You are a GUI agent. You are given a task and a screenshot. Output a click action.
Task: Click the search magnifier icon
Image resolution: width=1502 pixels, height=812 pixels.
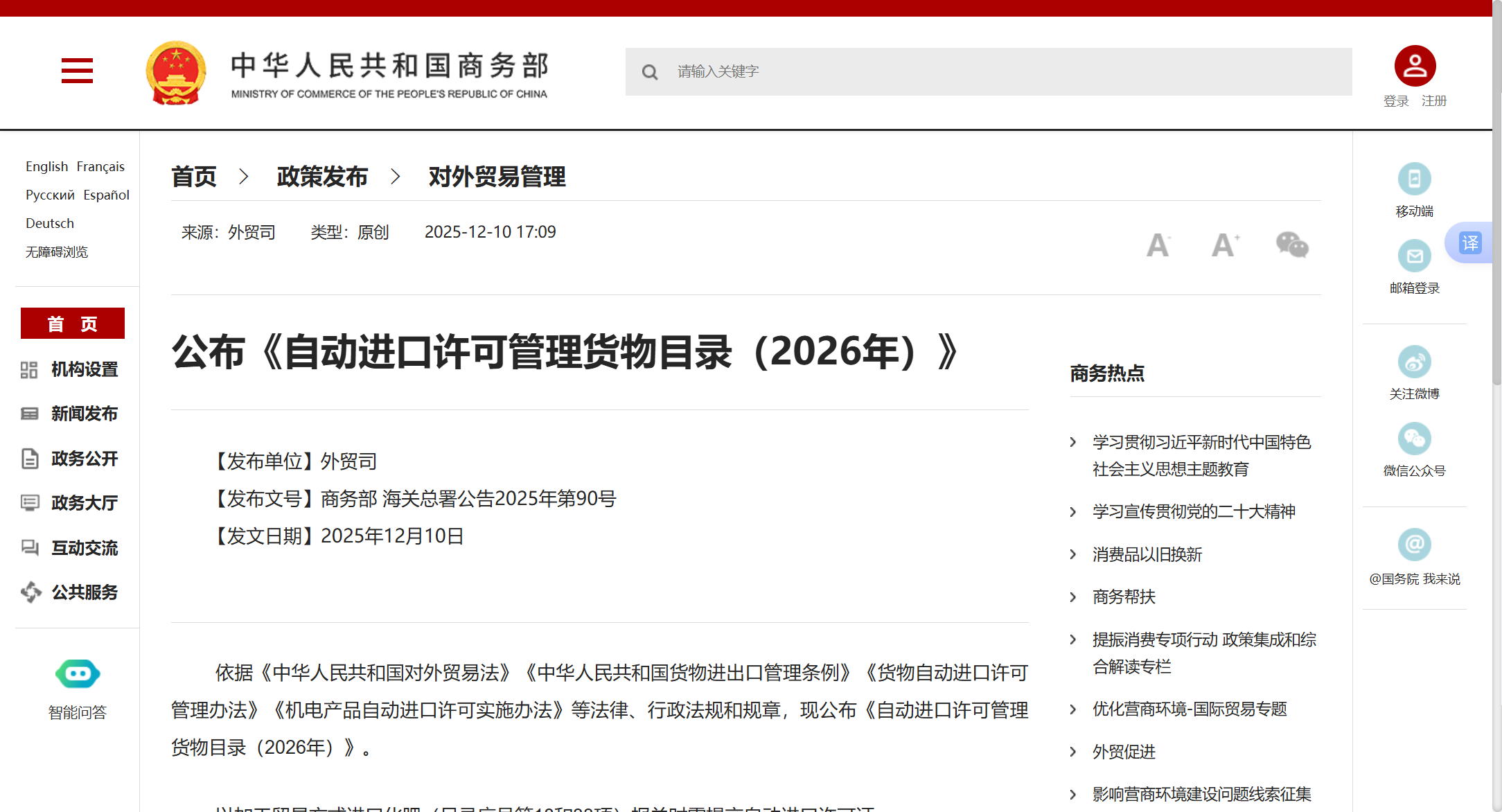click(x=649, y=72)
